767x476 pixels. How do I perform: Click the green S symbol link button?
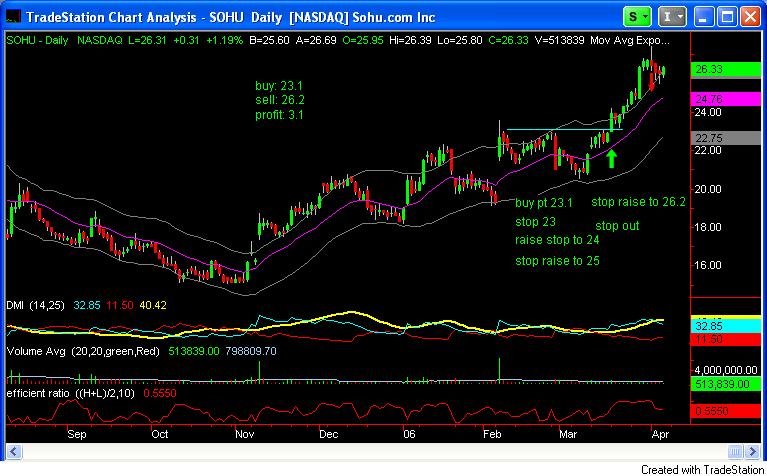tap(637, 17)
